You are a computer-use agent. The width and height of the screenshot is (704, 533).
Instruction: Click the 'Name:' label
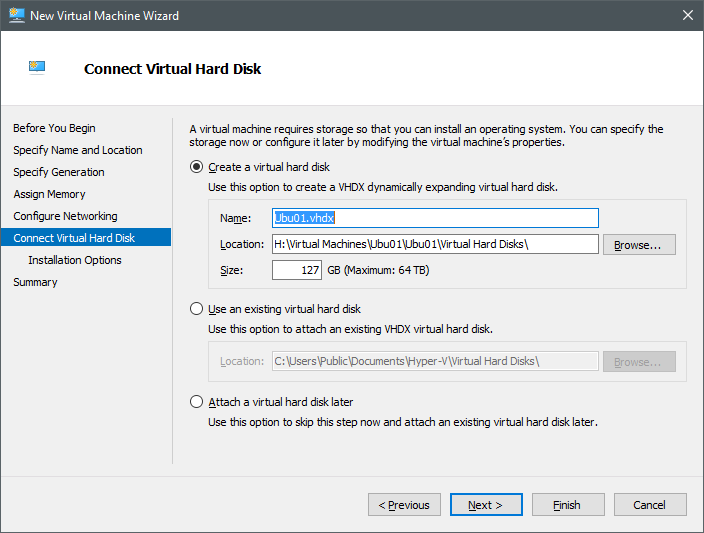235,218
